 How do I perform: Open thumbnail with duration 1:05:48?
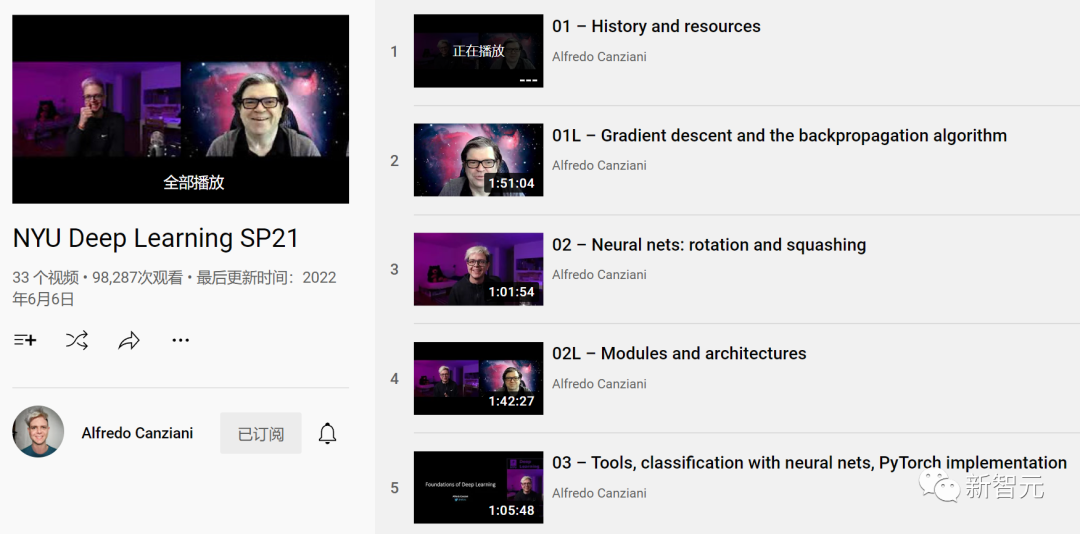478,487
